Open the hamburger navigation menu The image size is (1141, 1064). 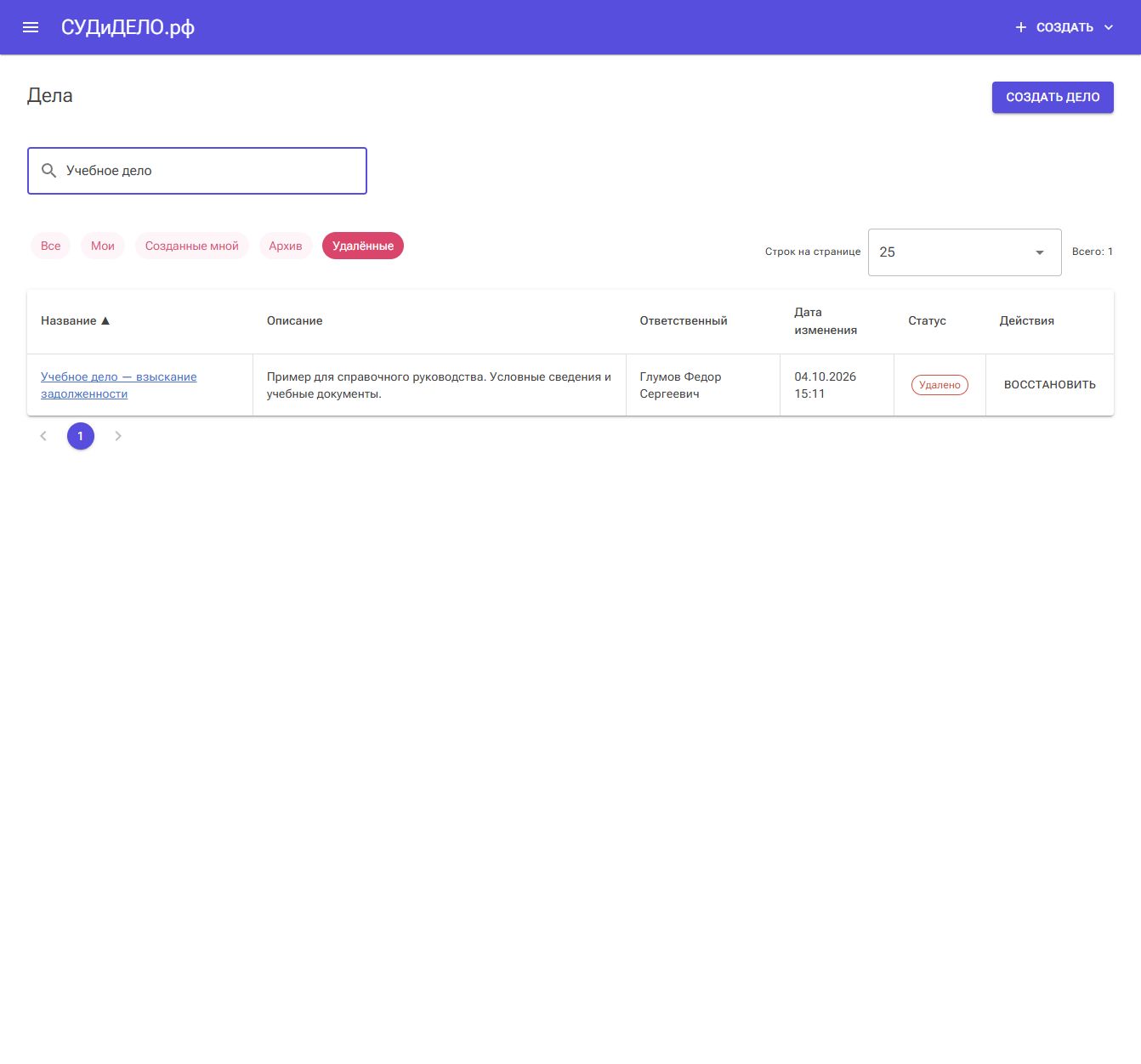click(31, 27)
